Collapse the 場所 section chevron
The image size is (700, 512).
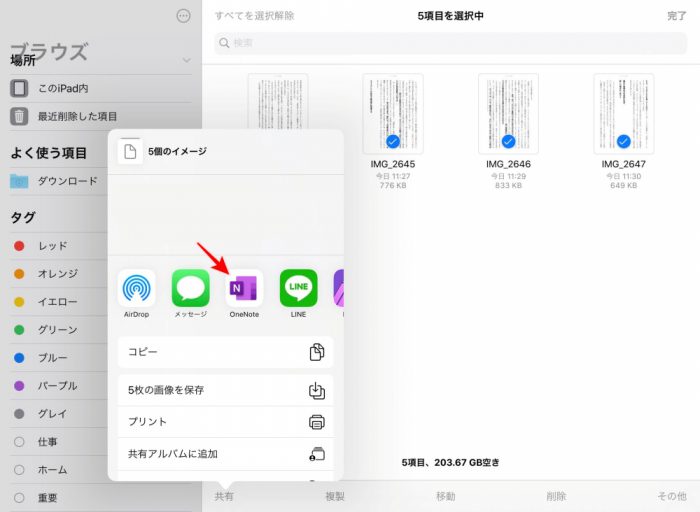[187, 60]
